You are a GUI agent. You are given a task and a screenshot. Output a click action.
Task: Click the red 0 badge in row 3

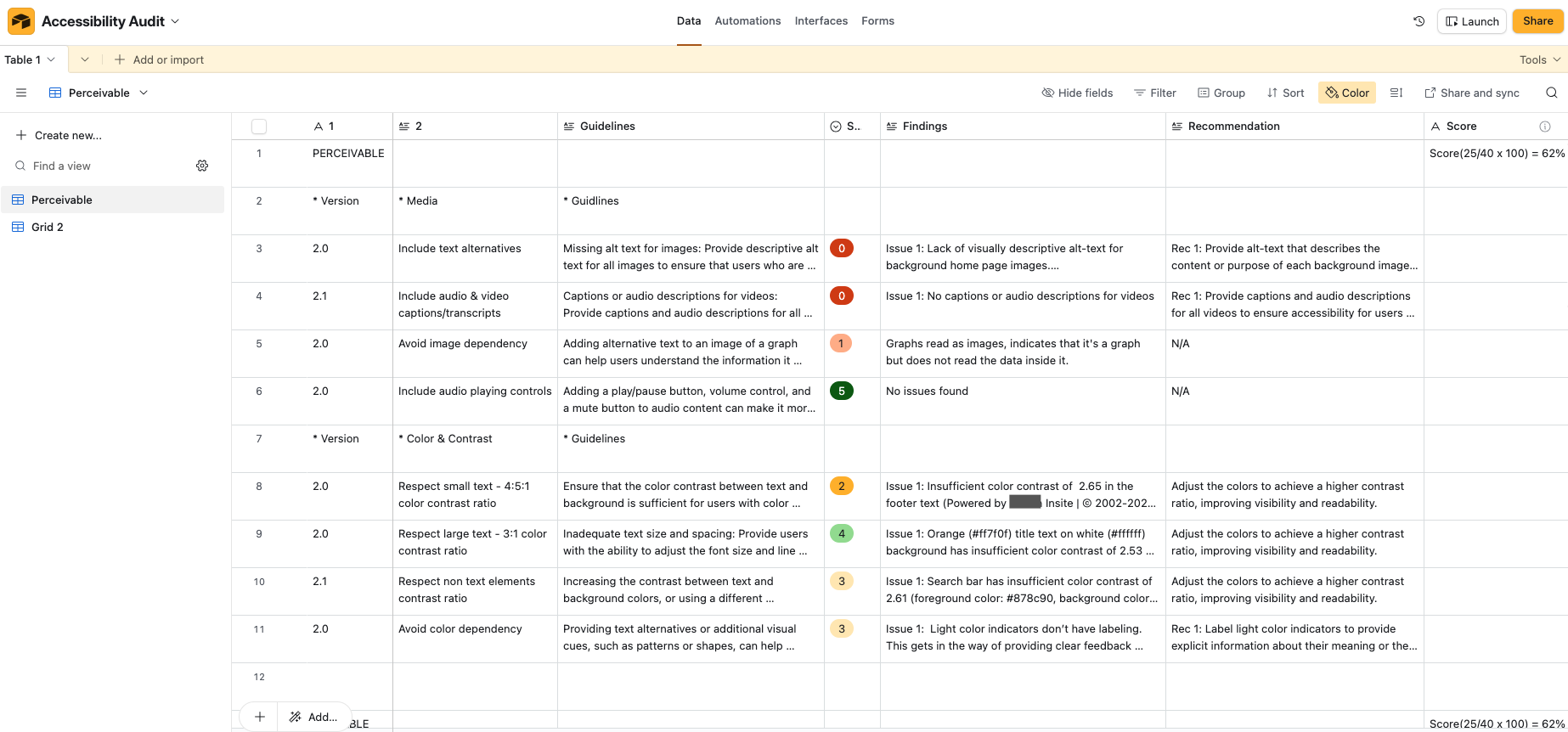[841, 249]
